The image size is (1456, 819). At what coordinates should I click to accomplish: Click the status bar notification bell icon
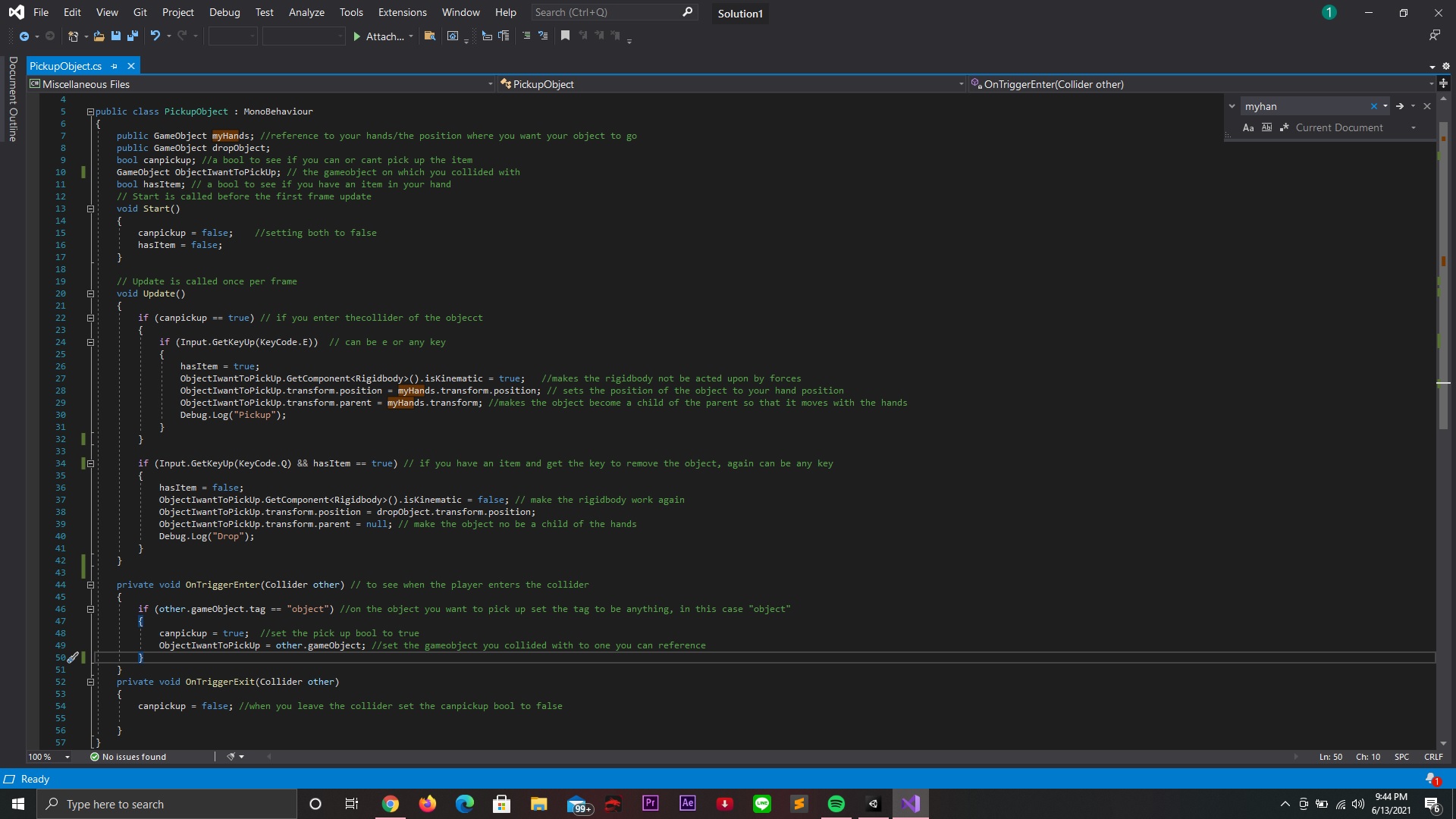1432,779
